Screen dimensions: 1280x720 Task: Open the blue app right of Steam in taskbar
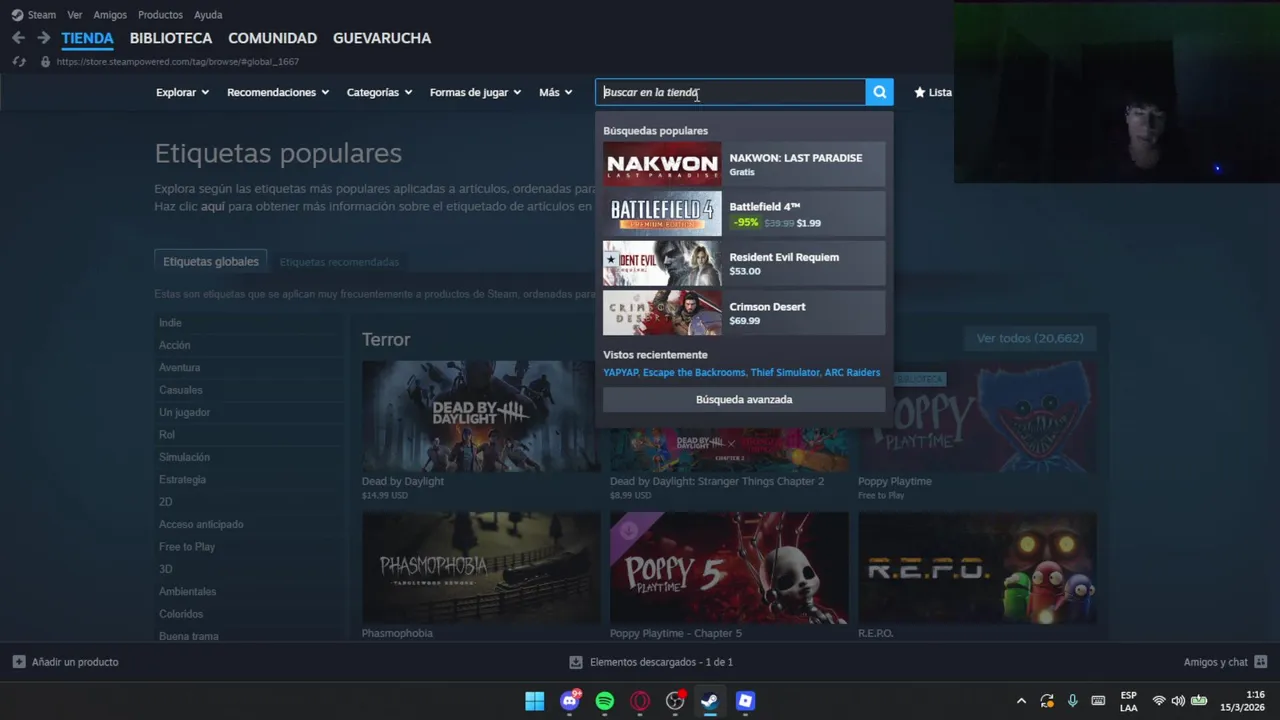point(745,701)
